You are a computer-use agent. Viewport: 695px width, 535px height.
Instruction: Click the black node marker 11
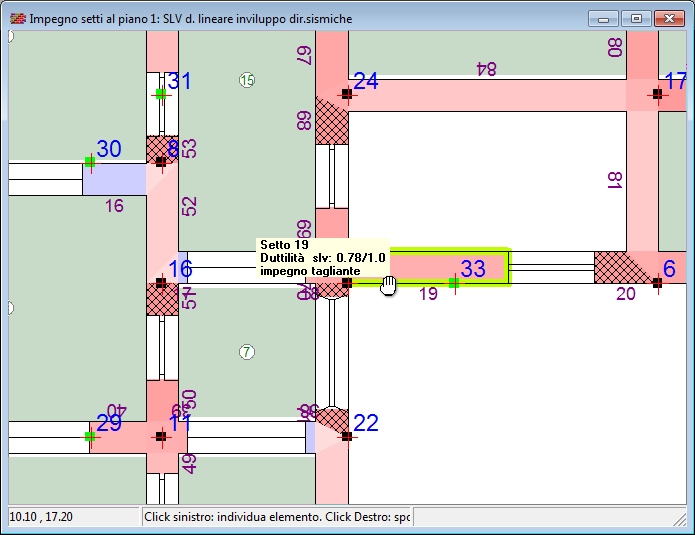161,437
